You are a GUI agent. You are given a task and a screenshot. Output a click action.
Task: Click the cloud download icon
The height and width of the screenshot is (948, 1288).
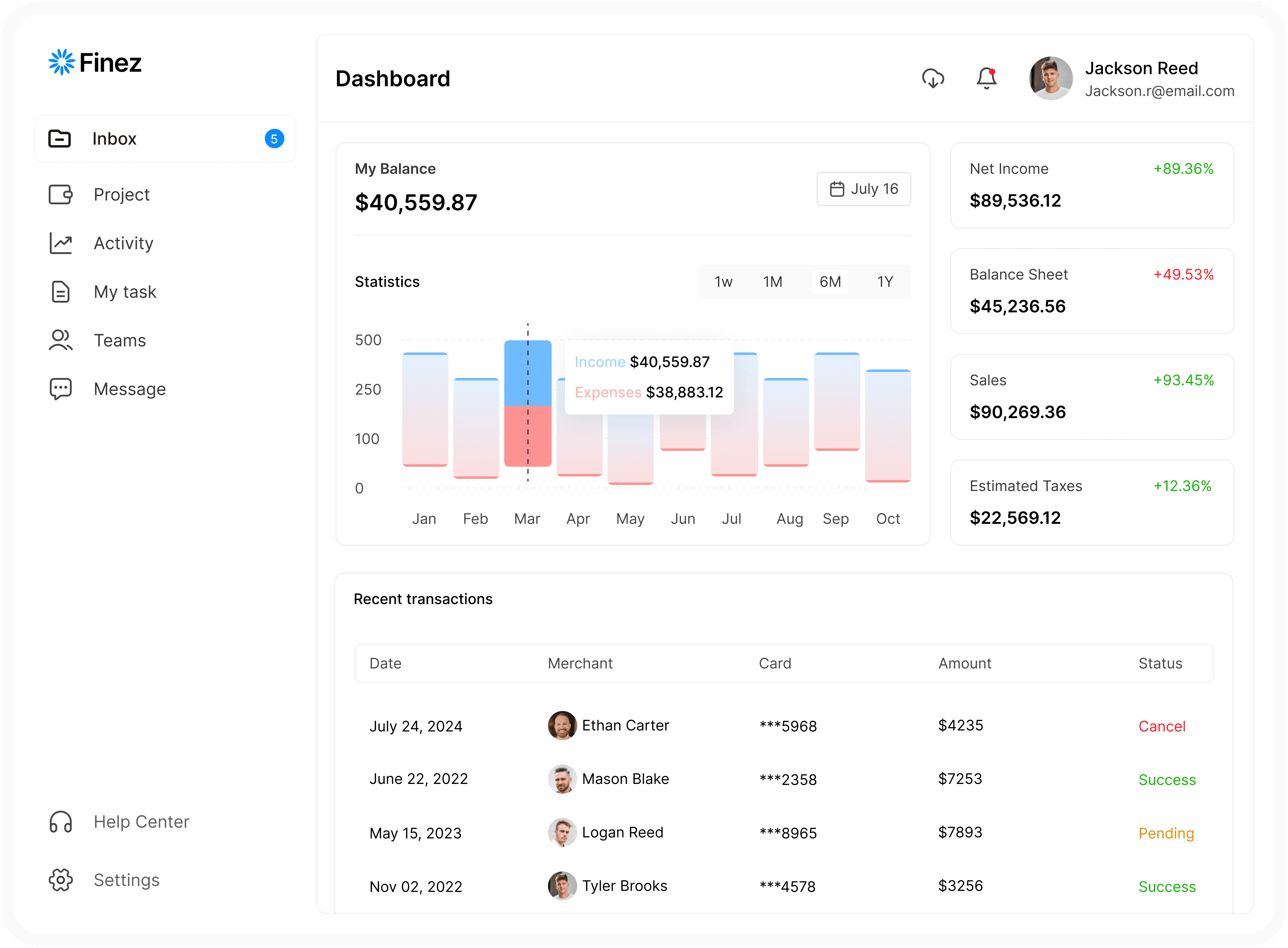[x=933, y=78]
